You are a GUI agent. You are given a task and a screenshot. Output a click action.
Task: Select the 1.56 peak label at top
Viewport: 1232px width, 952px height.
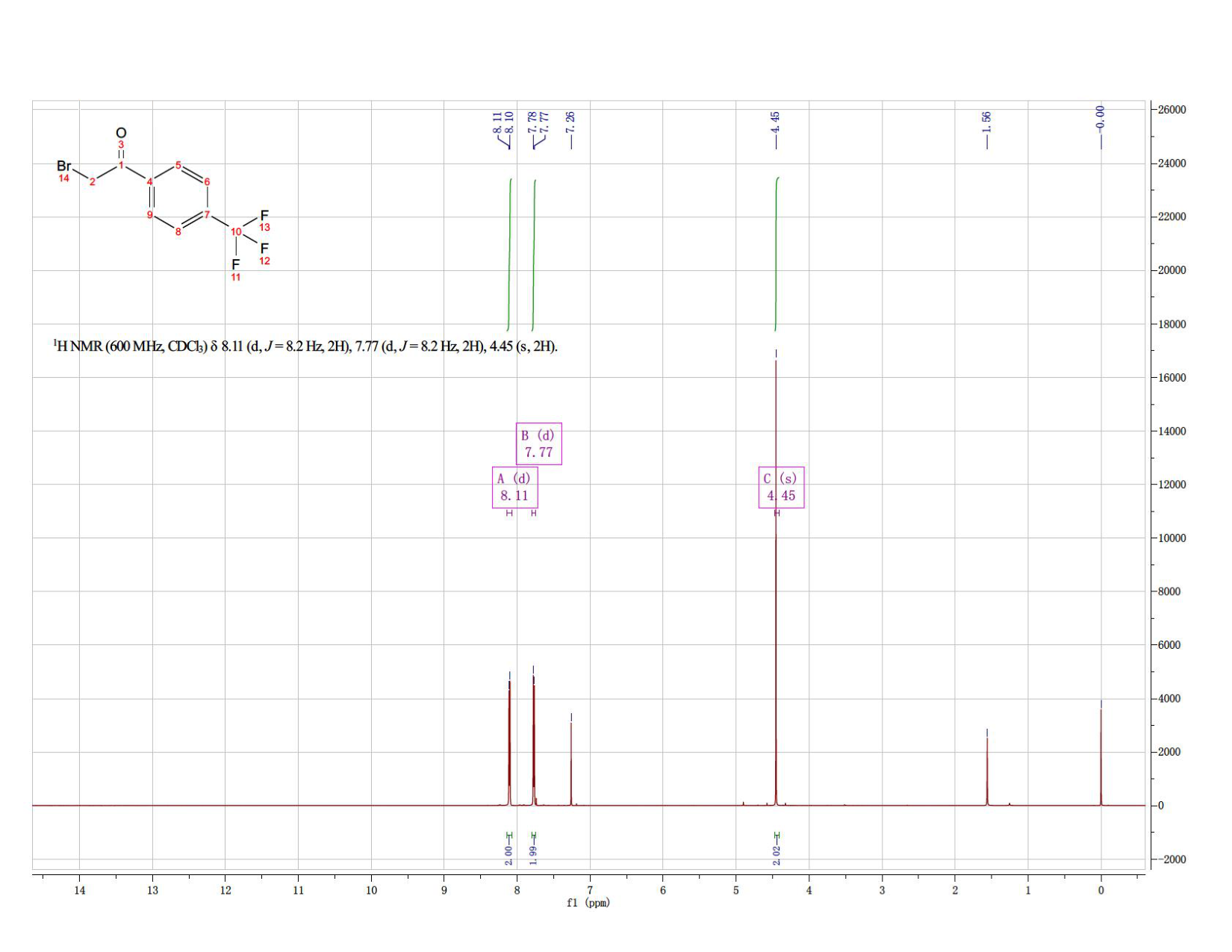(986, 122)
